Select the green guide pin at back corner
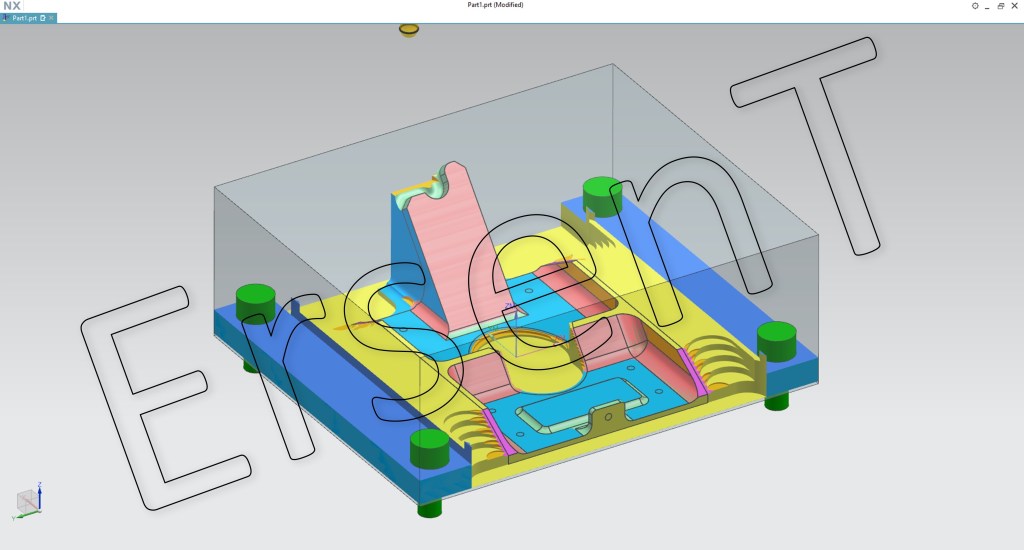This screenshot has width=1024, height=550. (601, 195)
